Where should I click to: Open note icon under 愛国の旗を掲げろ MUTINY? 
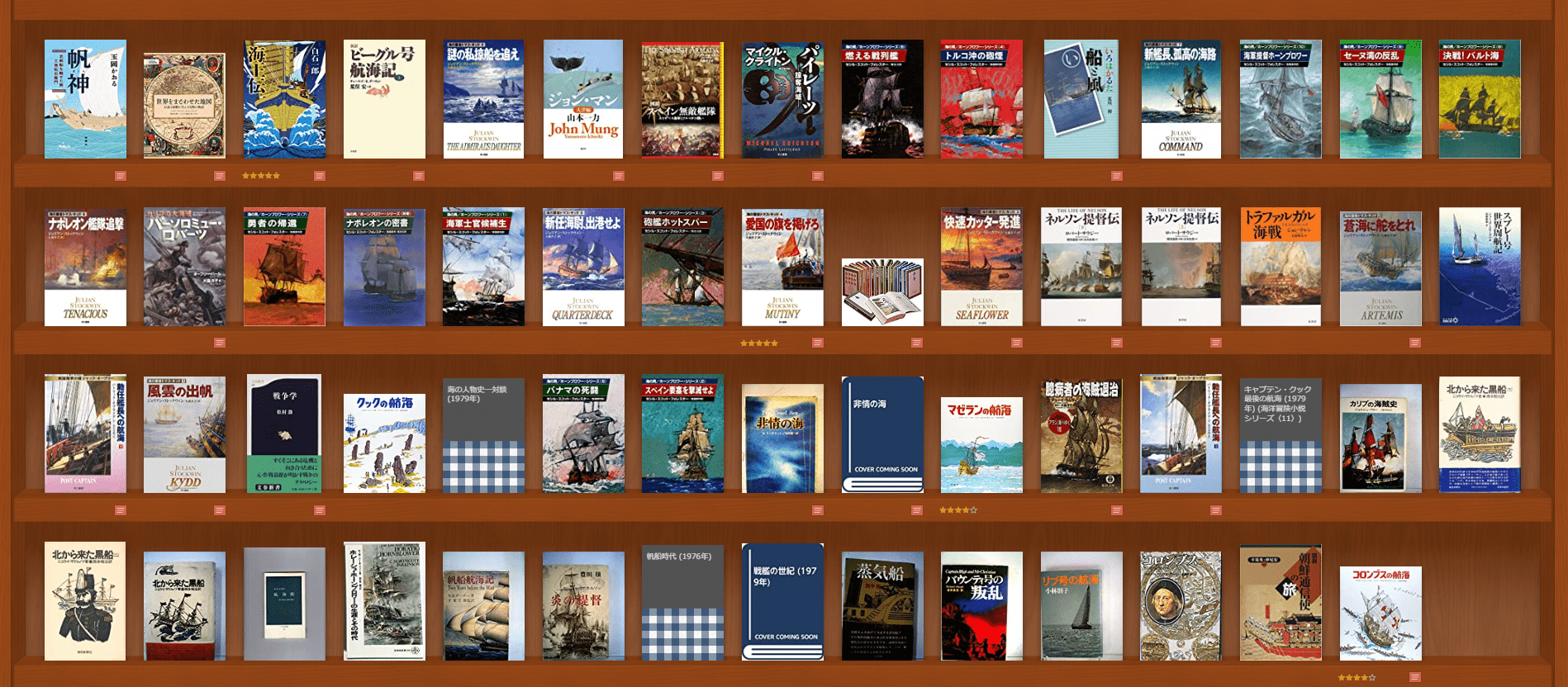(x=818, y=343)
